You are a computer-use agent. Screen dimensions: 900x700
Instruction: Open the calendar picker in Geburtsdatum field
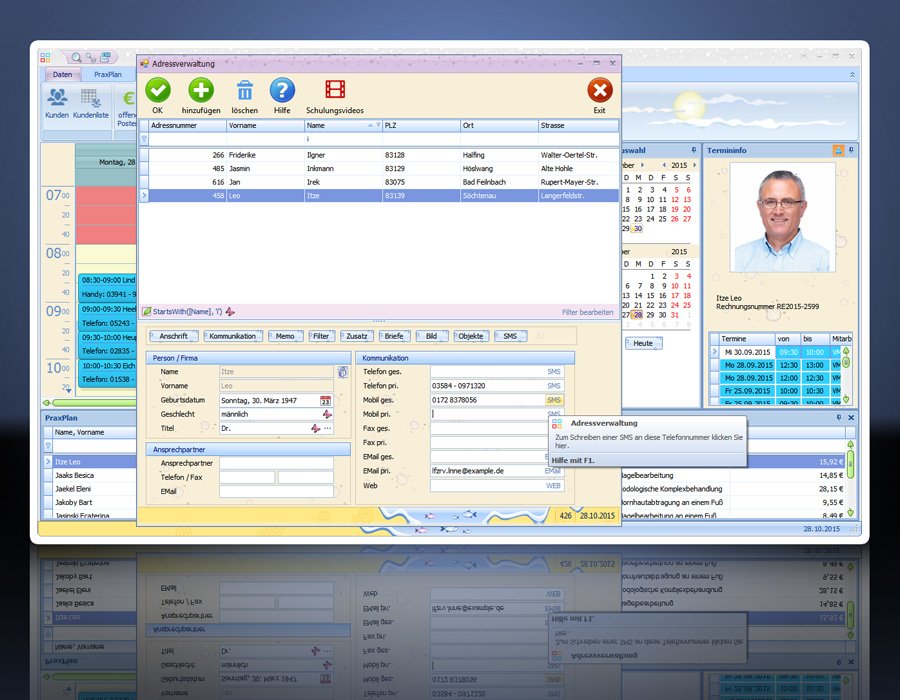(325, 400)
